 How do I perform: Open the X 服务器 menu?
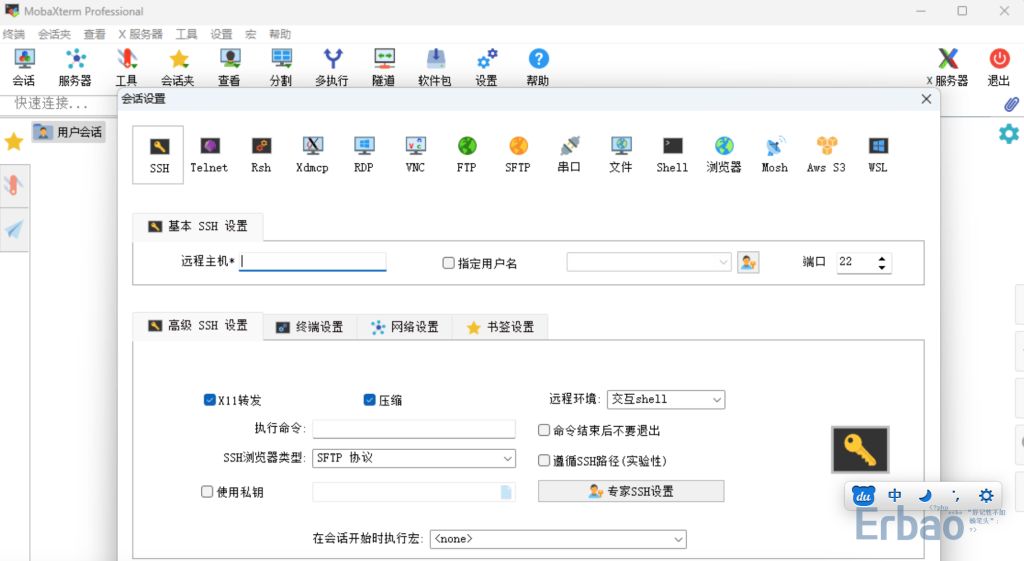pos(140,34)
